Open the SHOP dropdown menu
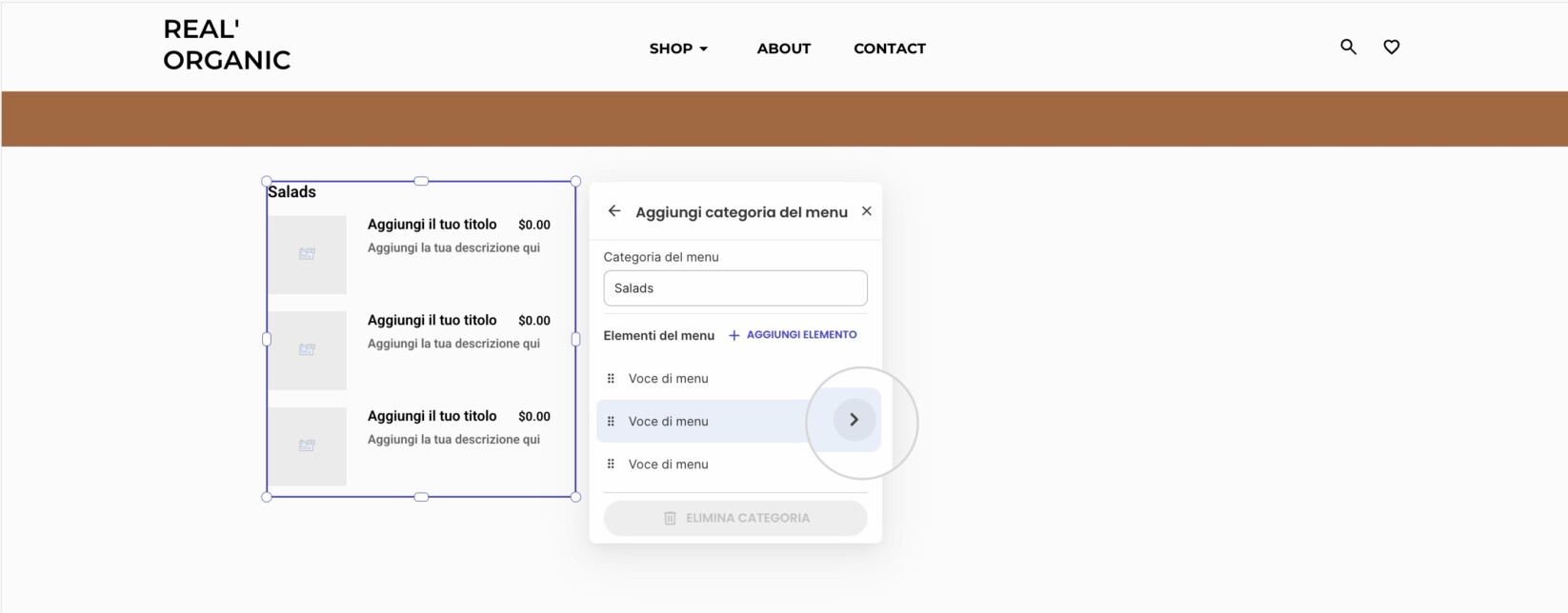The image size is (1568, 613). point(678,49)
